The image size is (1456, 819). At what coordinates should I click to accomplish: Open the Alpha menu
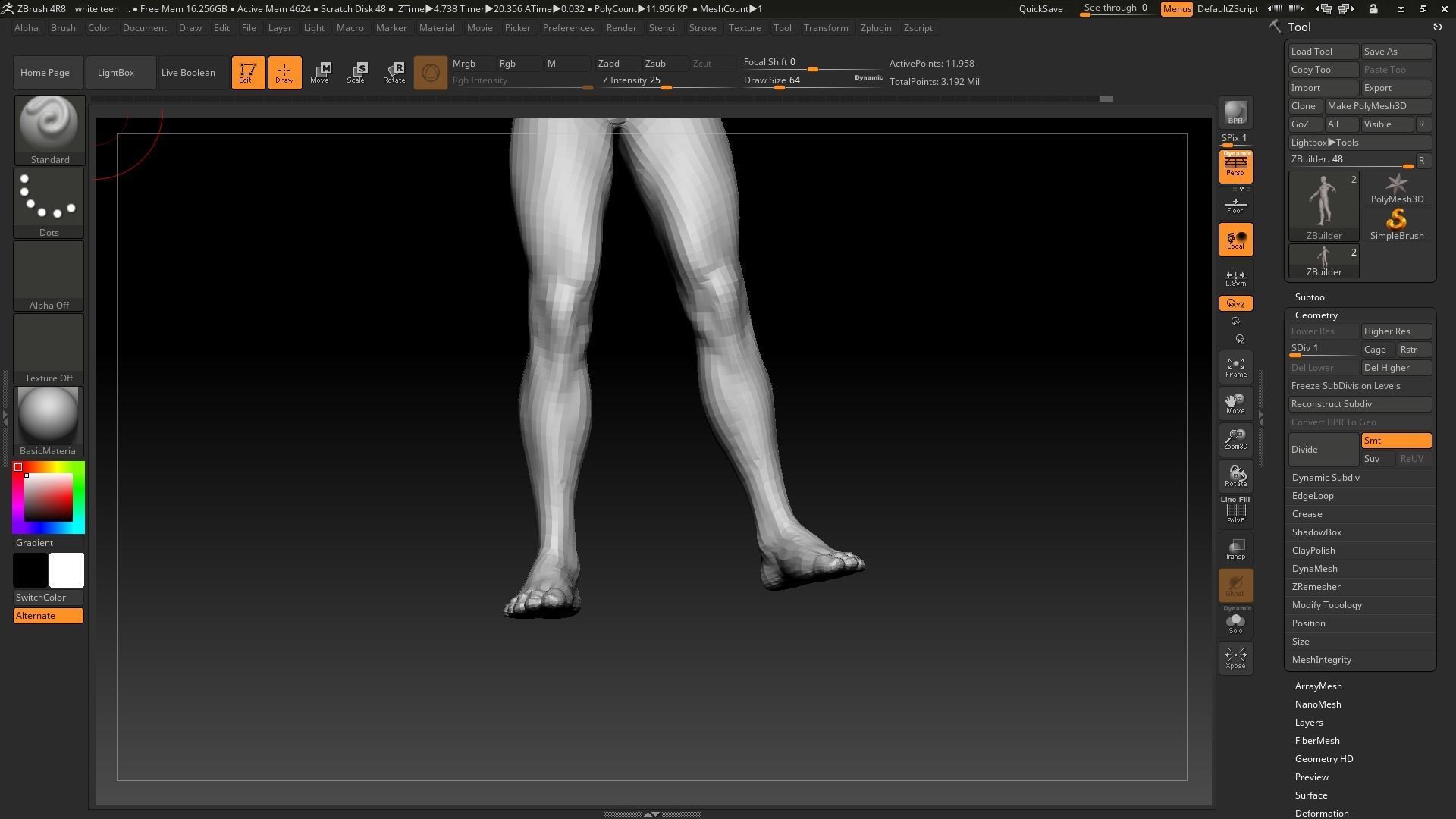coord(27,28)
